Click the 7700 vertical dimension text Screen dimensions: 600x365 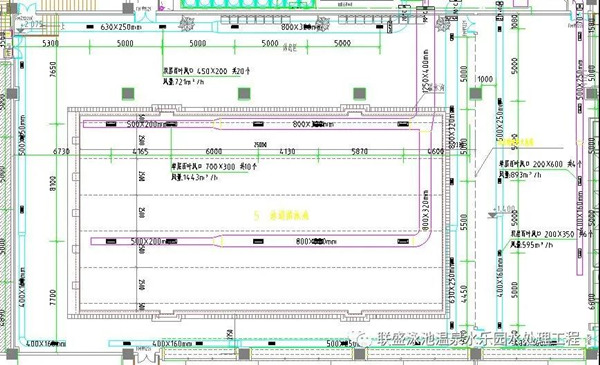coord(53,297)
